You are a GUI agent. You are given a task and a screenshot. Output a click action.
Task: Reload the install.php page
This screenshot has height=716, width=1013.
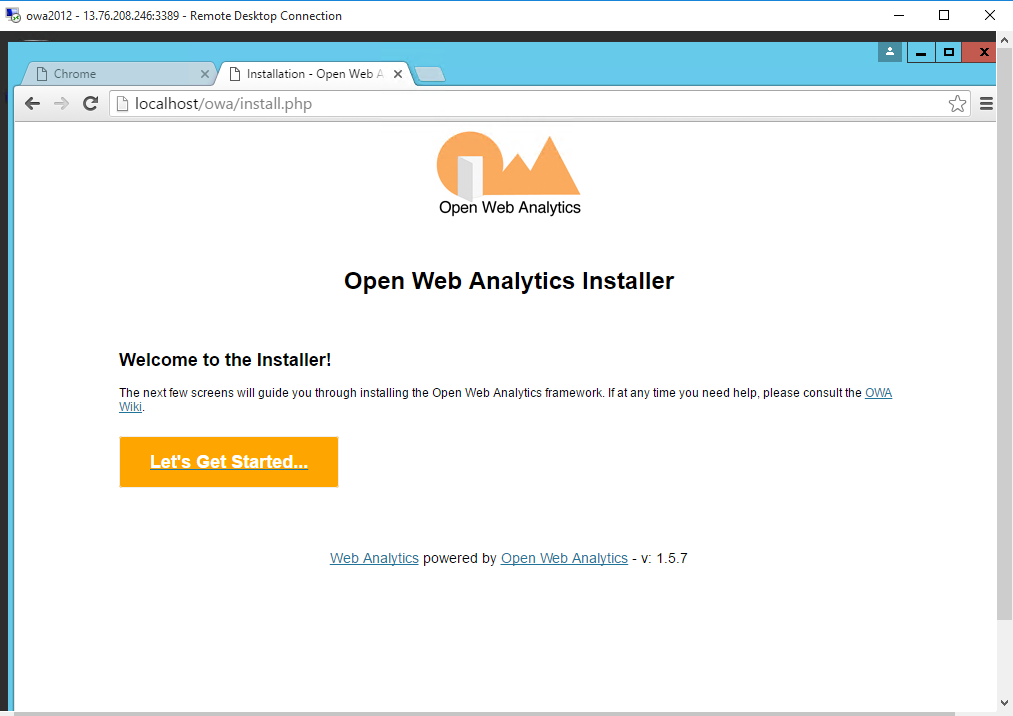click(x=90, y=103)
